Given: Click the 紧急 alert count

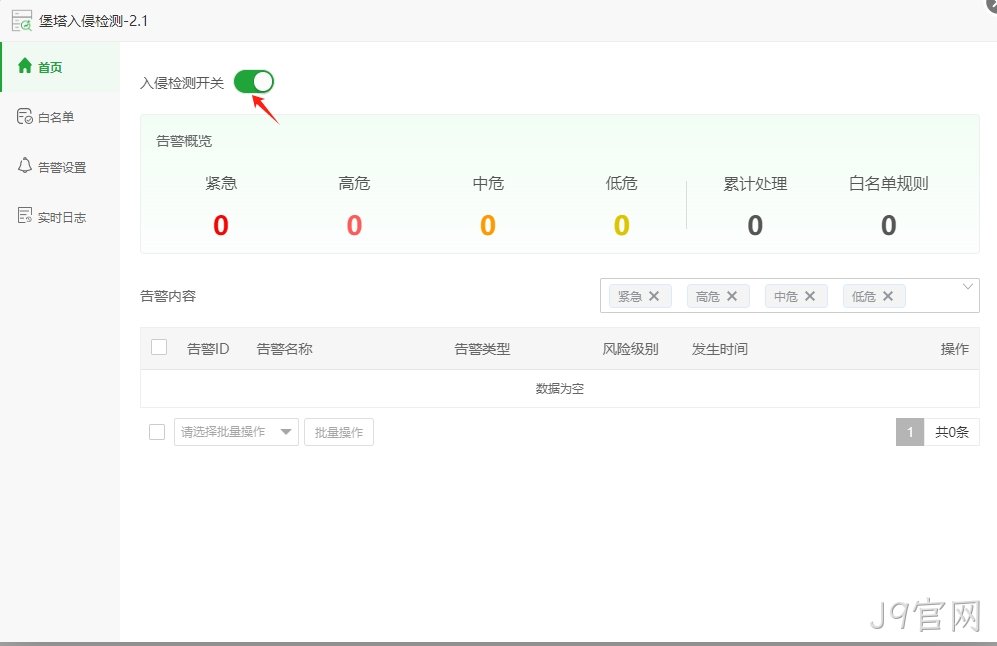Looking at the screenshot, I should point(221,225).
